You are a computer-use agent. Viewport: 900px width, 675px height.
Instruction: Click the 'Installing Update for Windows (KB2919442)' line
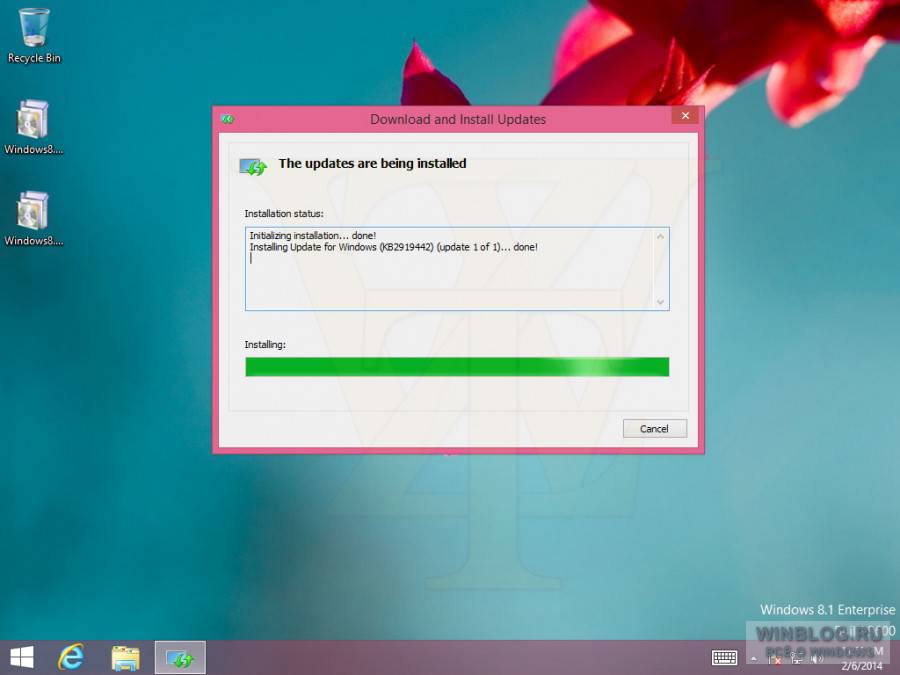click(x=394, y=247)
